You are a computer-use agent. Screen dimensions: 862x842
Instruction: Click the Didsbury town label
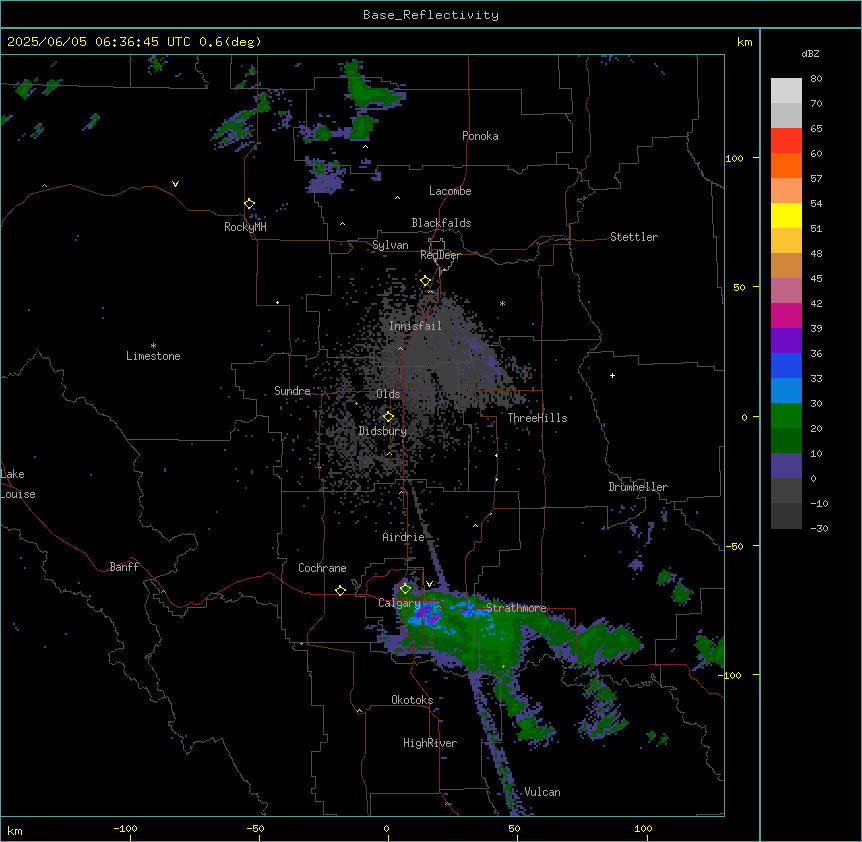(383, 431)
